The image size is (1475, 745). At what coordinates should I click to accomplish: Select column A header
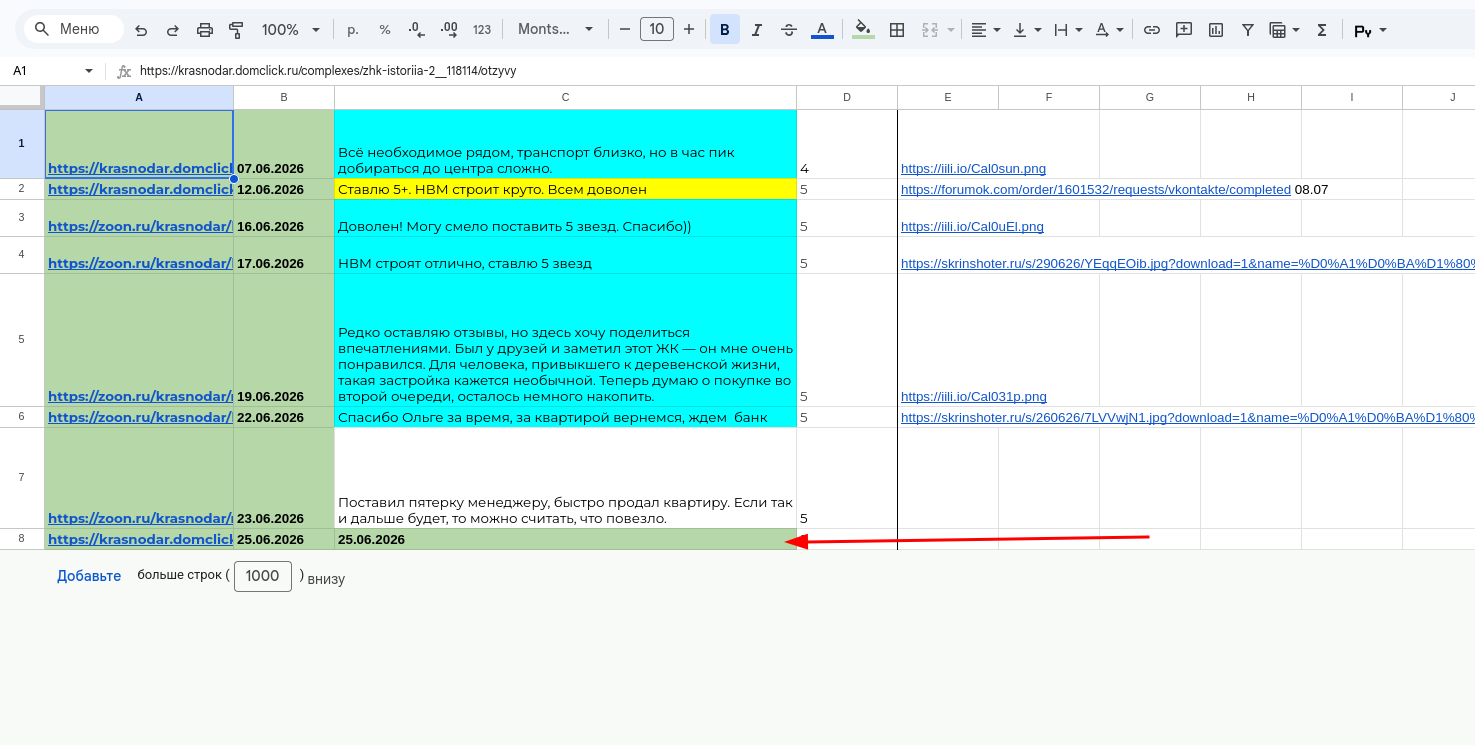click(x=139, y=97)
